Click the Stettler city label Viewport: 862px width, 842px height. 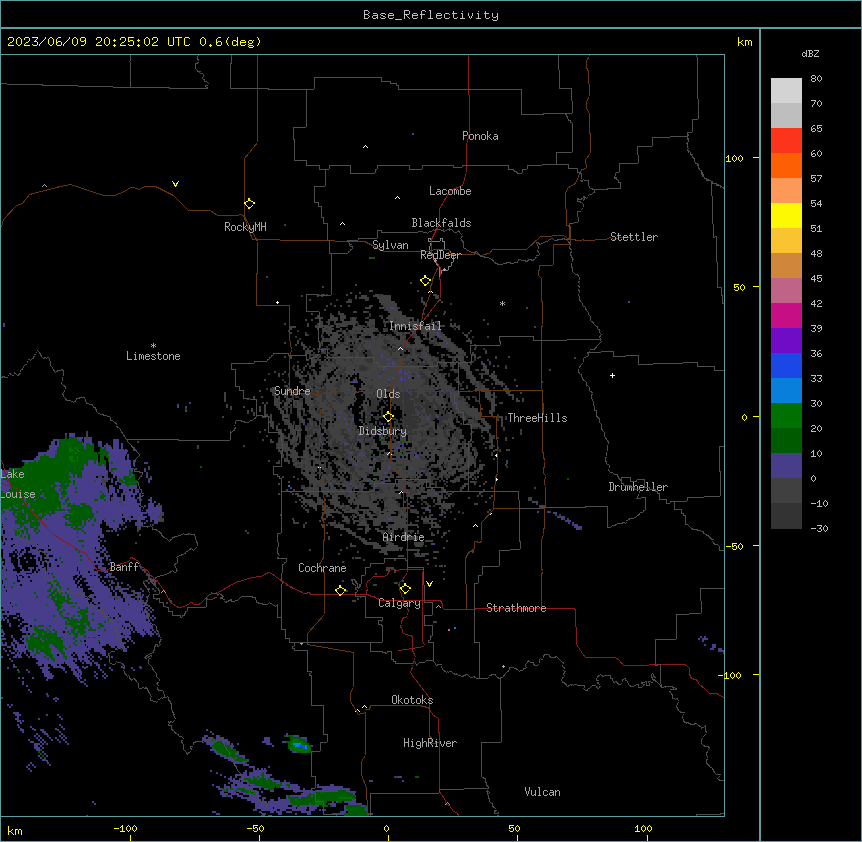coord(634,237)
